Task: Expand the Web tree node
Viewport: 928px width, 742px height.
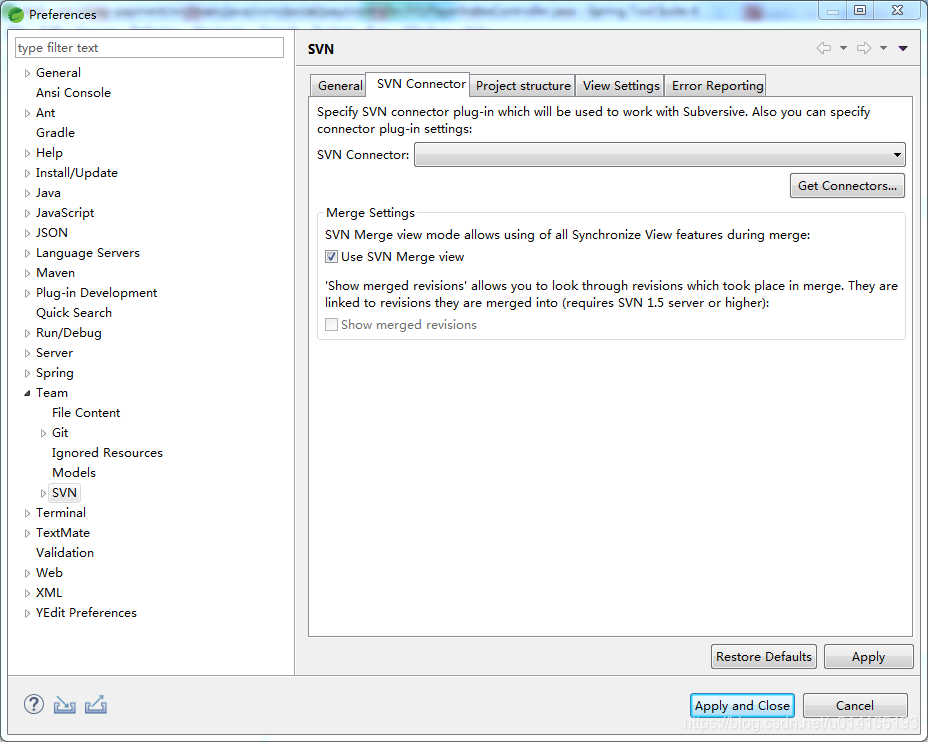Action: [27, 573]
